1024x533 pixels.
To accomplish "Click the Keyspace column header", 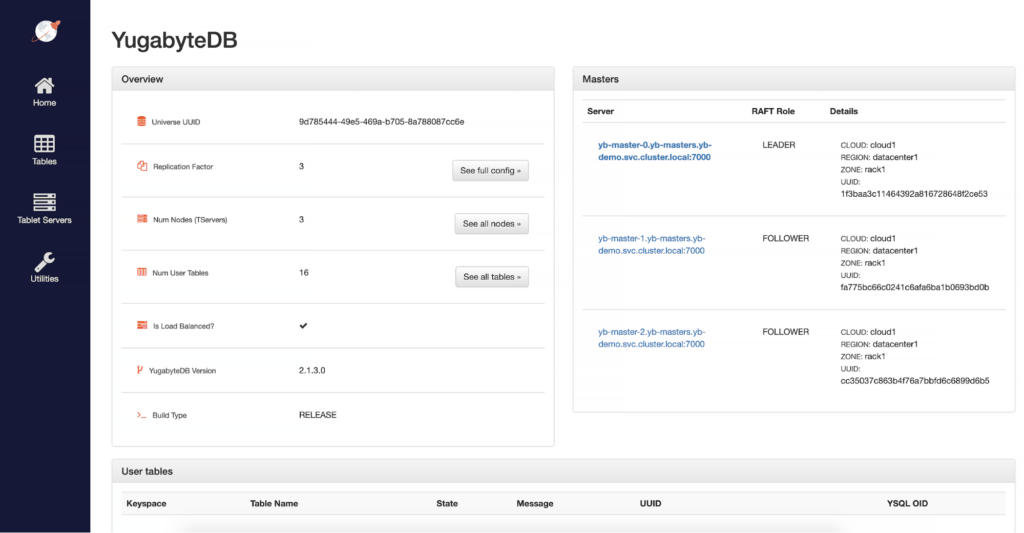I will coord(145,503).
